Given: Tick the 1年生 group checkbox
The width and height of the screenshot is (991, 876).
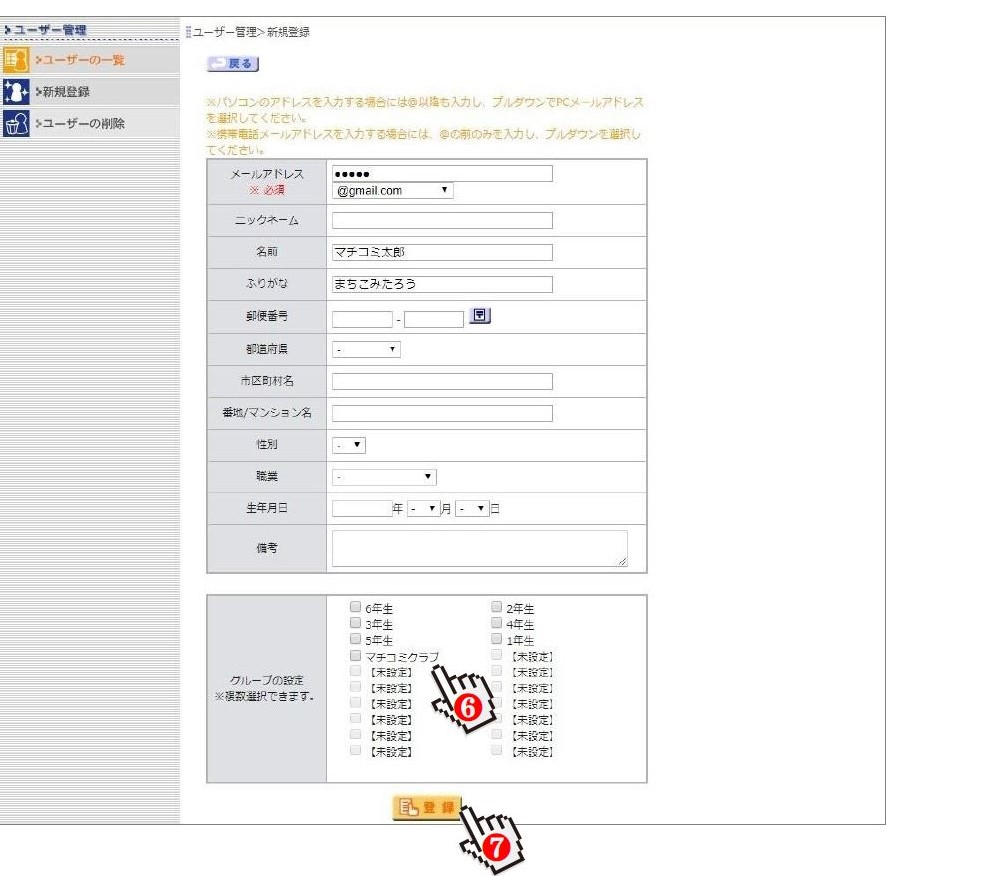Looking at the screenshot, I should point(497,639).
